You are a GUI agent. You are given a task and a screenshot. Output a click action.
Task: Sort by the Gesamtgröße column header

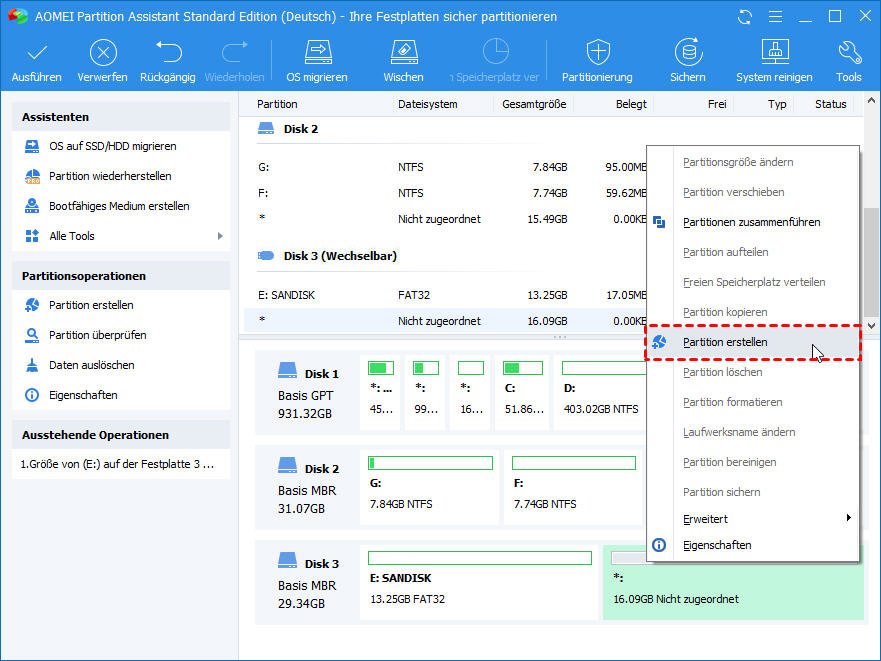click(x=534, y=104)
